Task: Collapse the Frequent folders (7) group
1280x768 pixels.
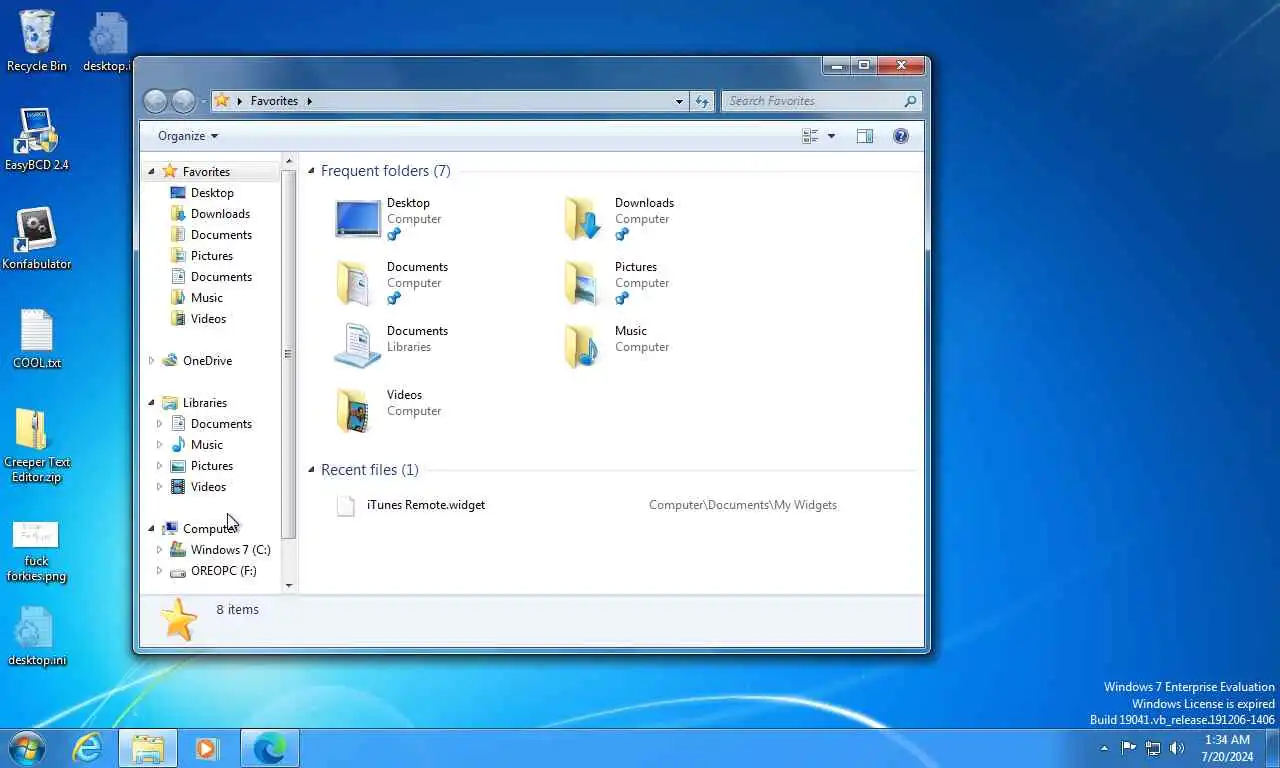Action: point(311,171)
